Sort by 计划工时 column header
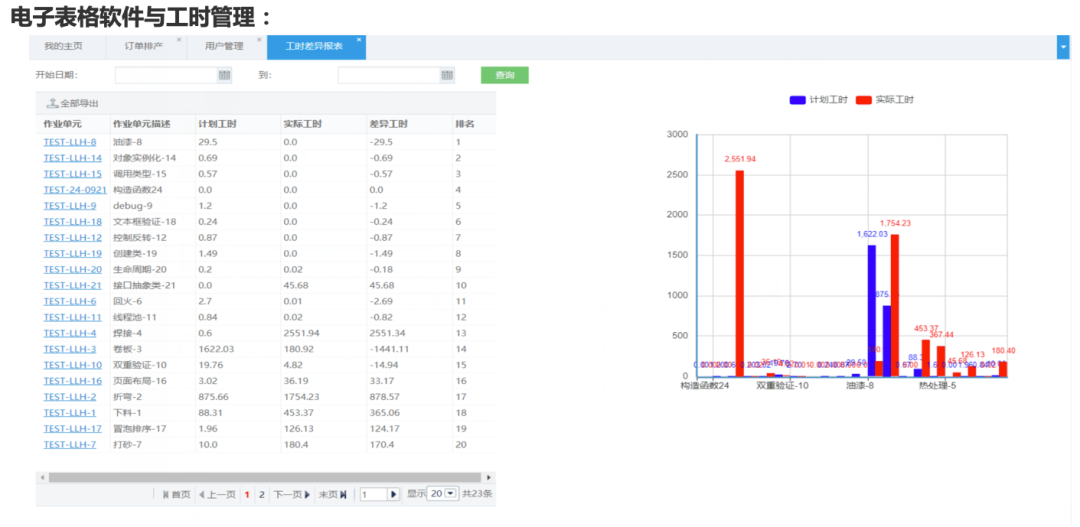This screenshot has width=1080, height=527. (218, 124)
